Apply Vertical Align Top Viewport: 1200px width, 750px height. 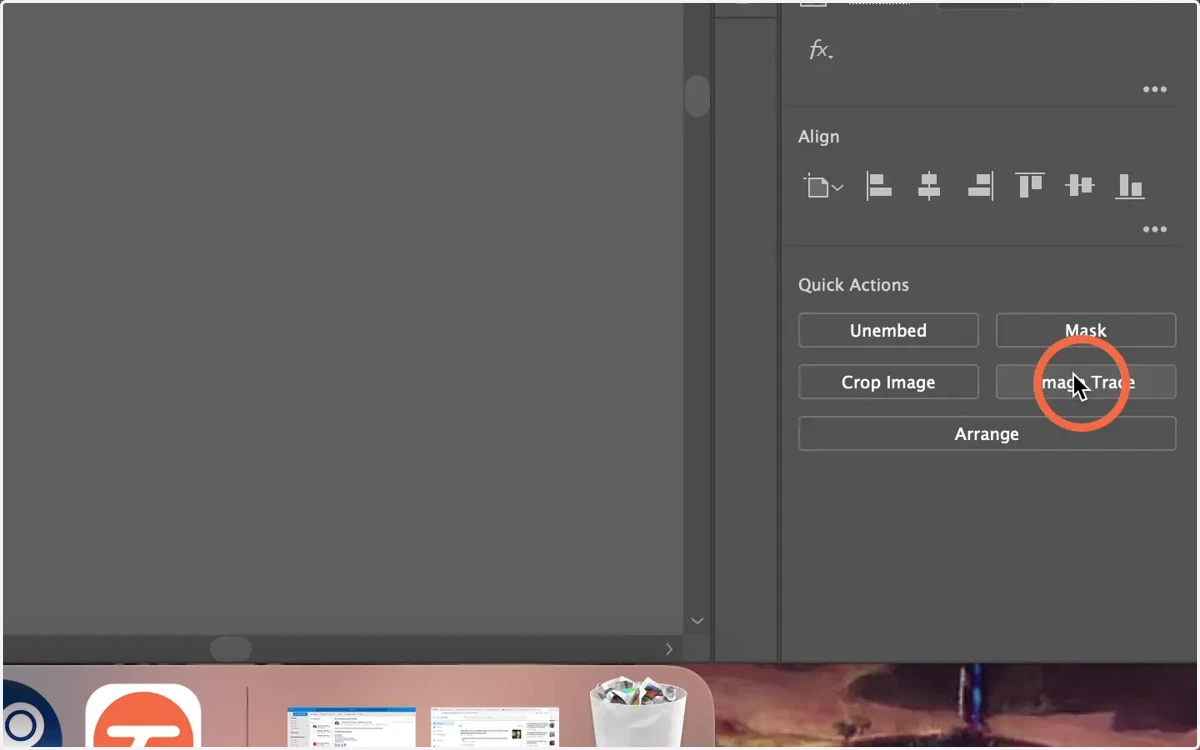[x=1030, y=186]
